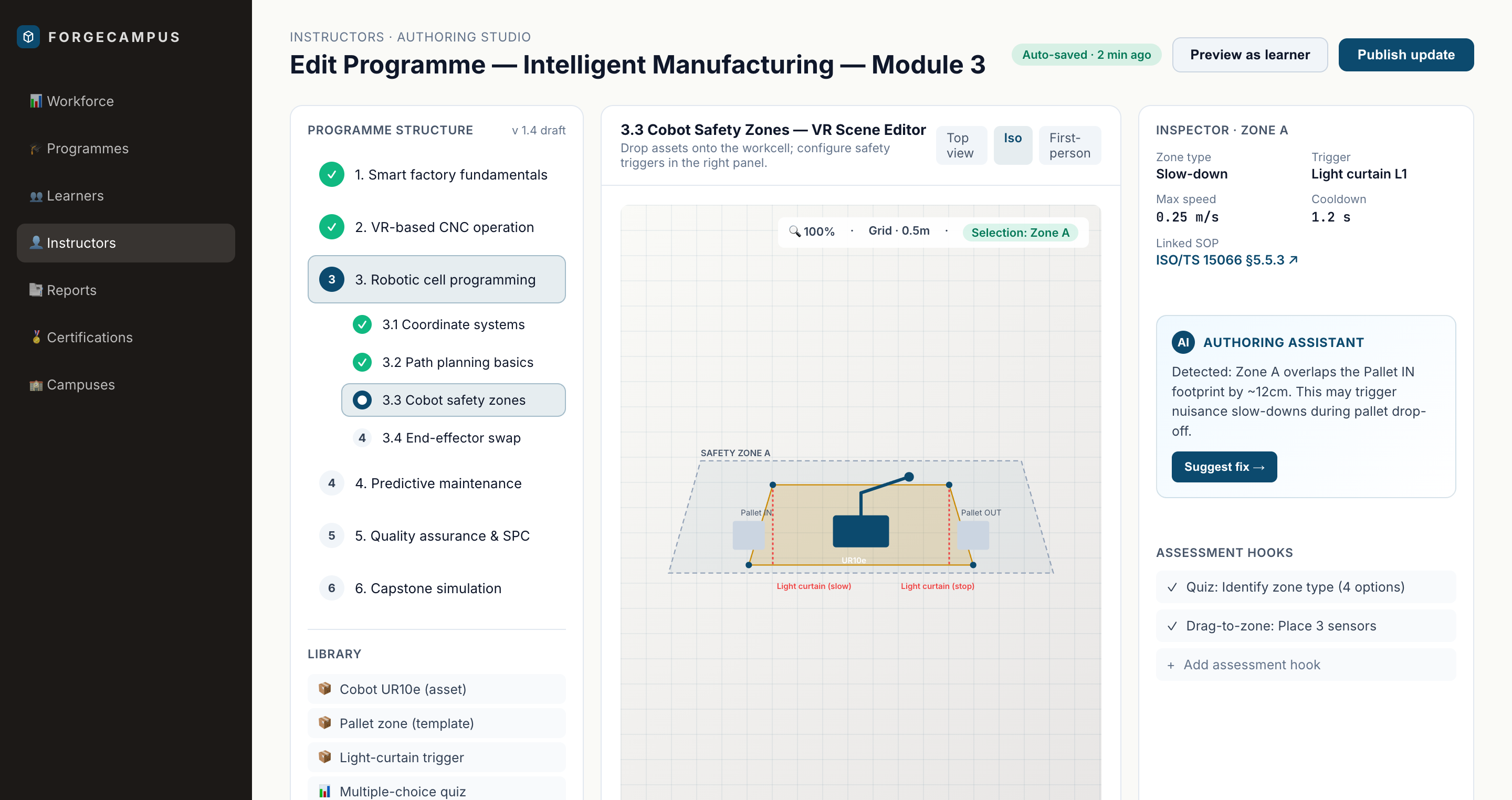1512x800 pixels.
Task: Click the package icon for Pallet zone template
Action: tap(324, 722)
